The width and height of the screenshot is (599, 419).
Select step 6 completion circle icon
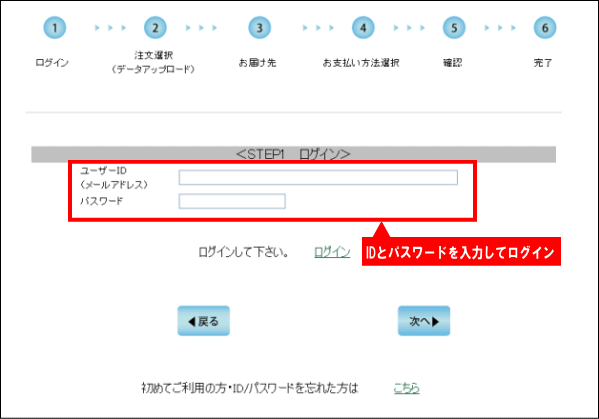pyautogui.click(x=545, y=28)
